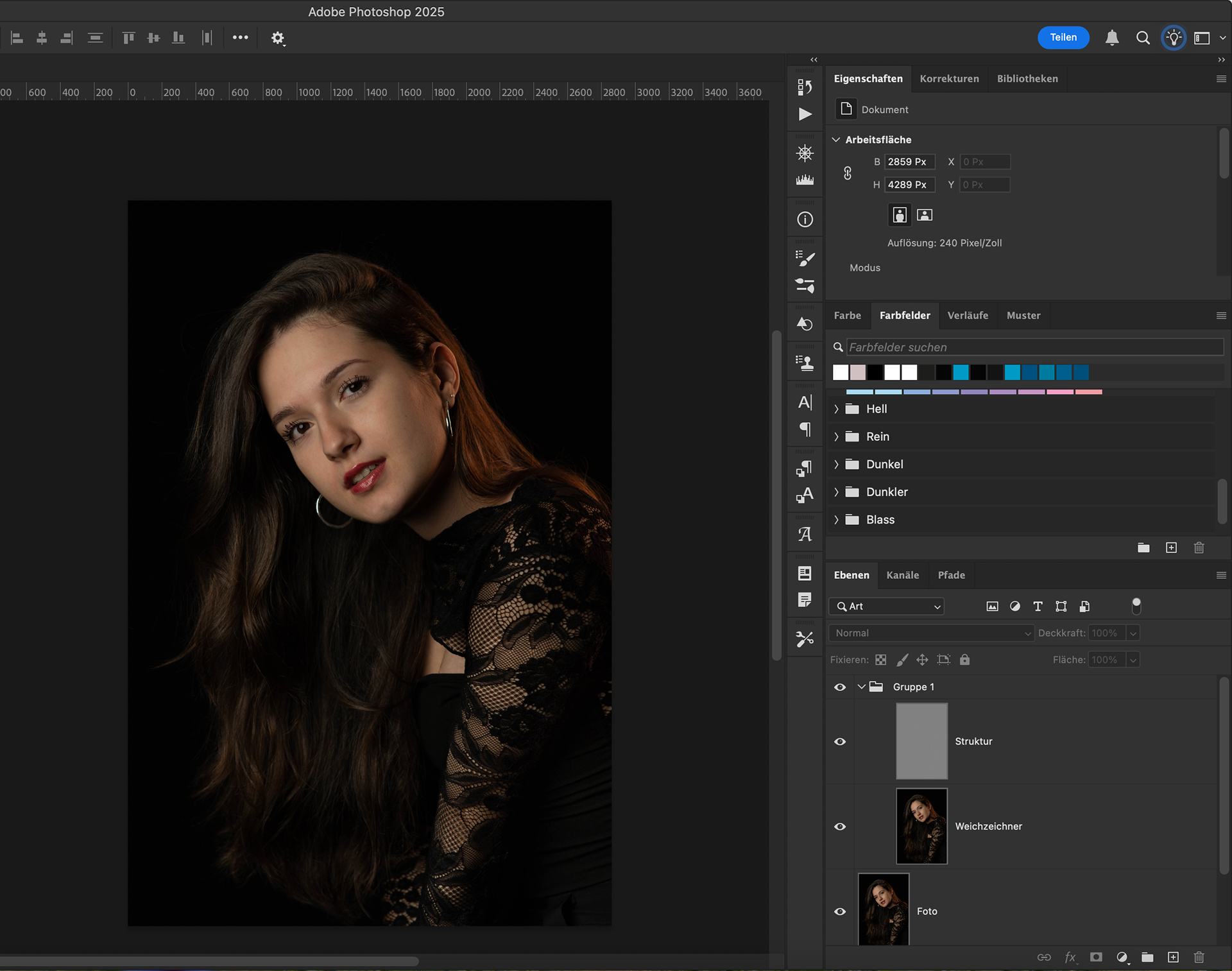Switch to the Kanäle tab
The height and width of the screenshot is (971, 1232).
[902, 575]
